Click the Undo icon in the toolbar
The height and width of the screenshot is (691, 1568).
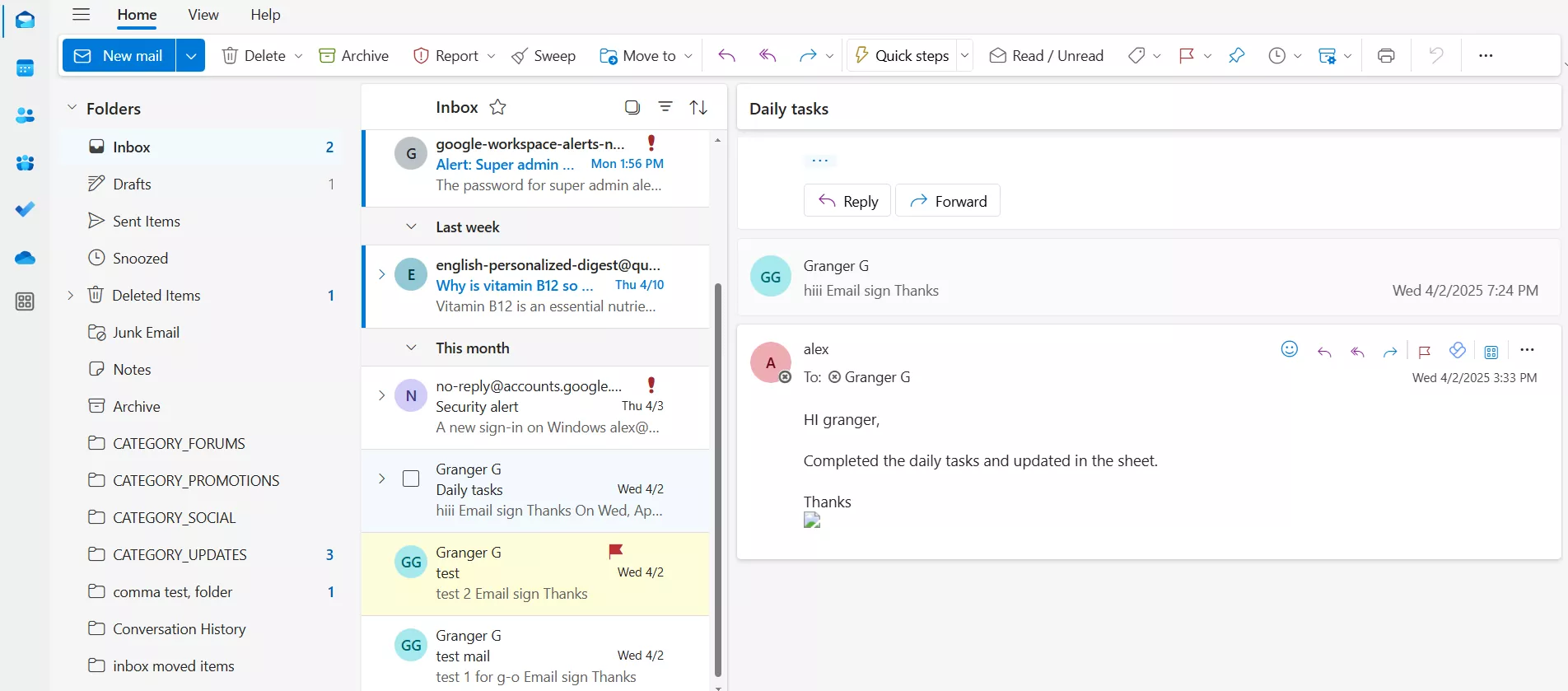tap(1436, 55)
